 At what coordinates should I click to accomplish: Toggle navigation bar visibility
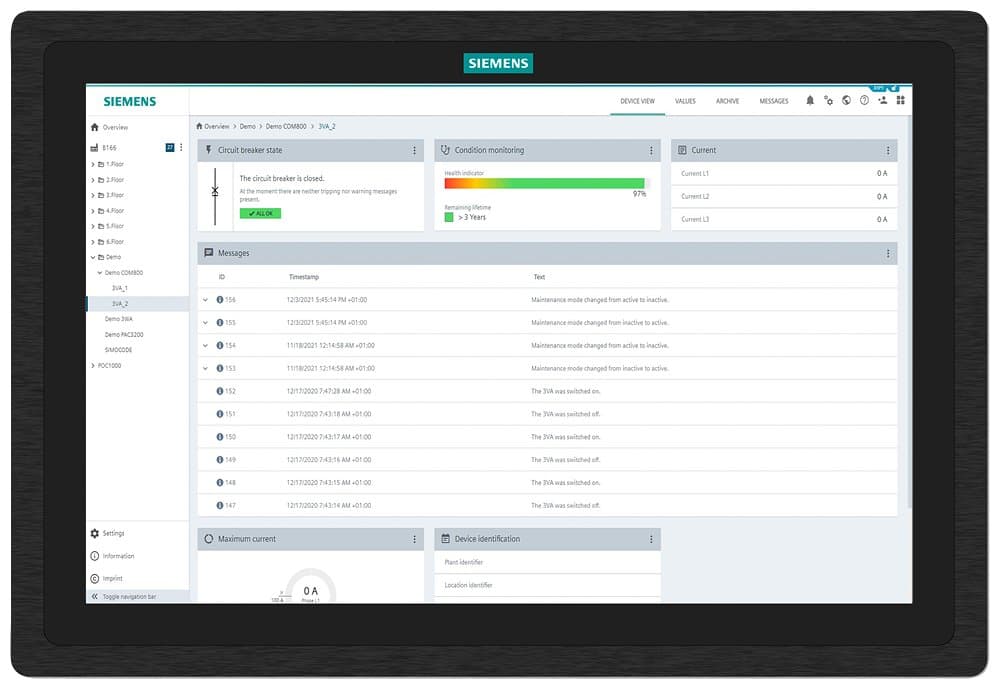pyautogui.click(x=95, y=596)
